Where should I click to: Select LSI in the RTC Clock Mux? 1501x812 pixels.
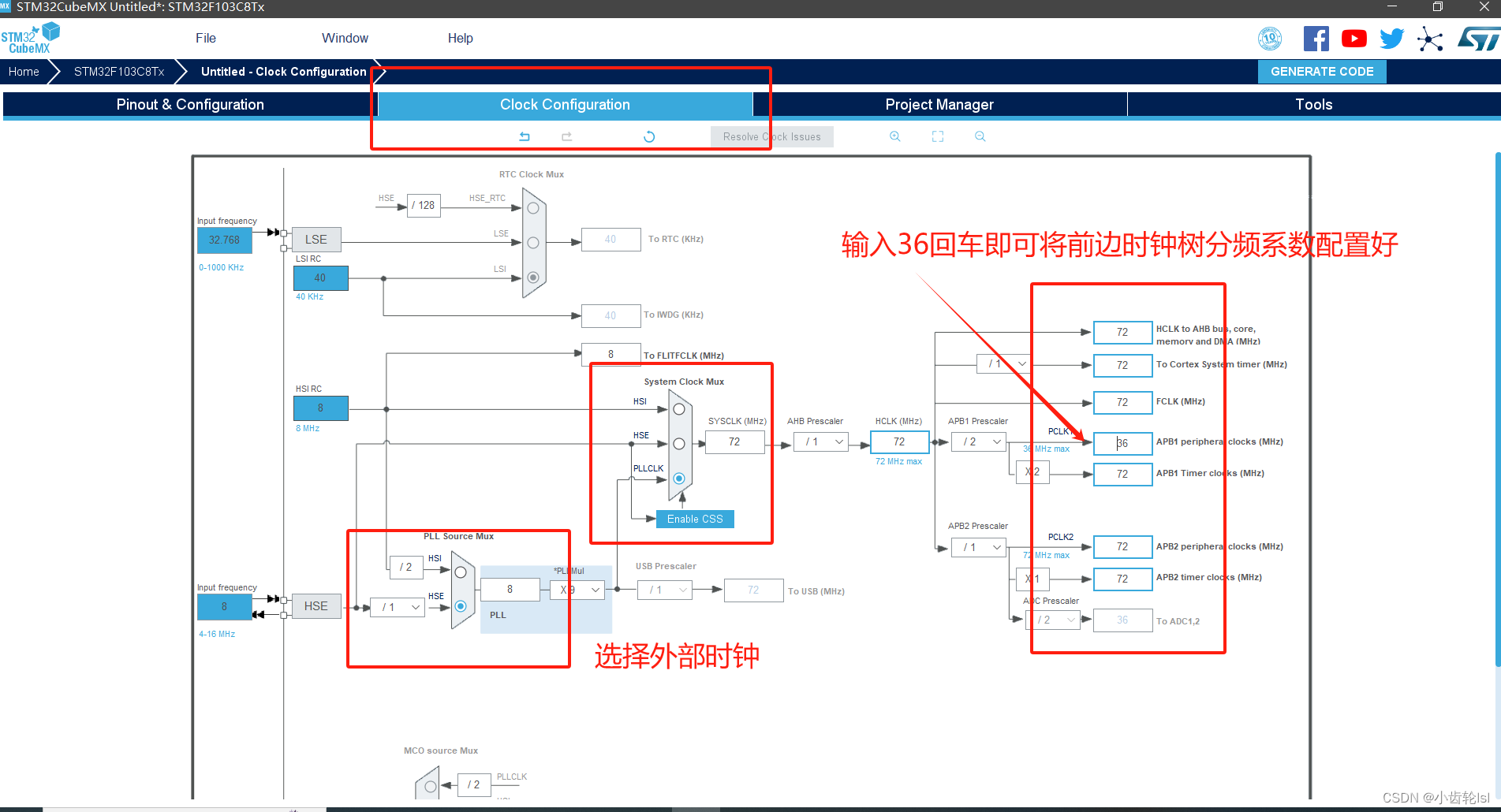coord(533,277)
